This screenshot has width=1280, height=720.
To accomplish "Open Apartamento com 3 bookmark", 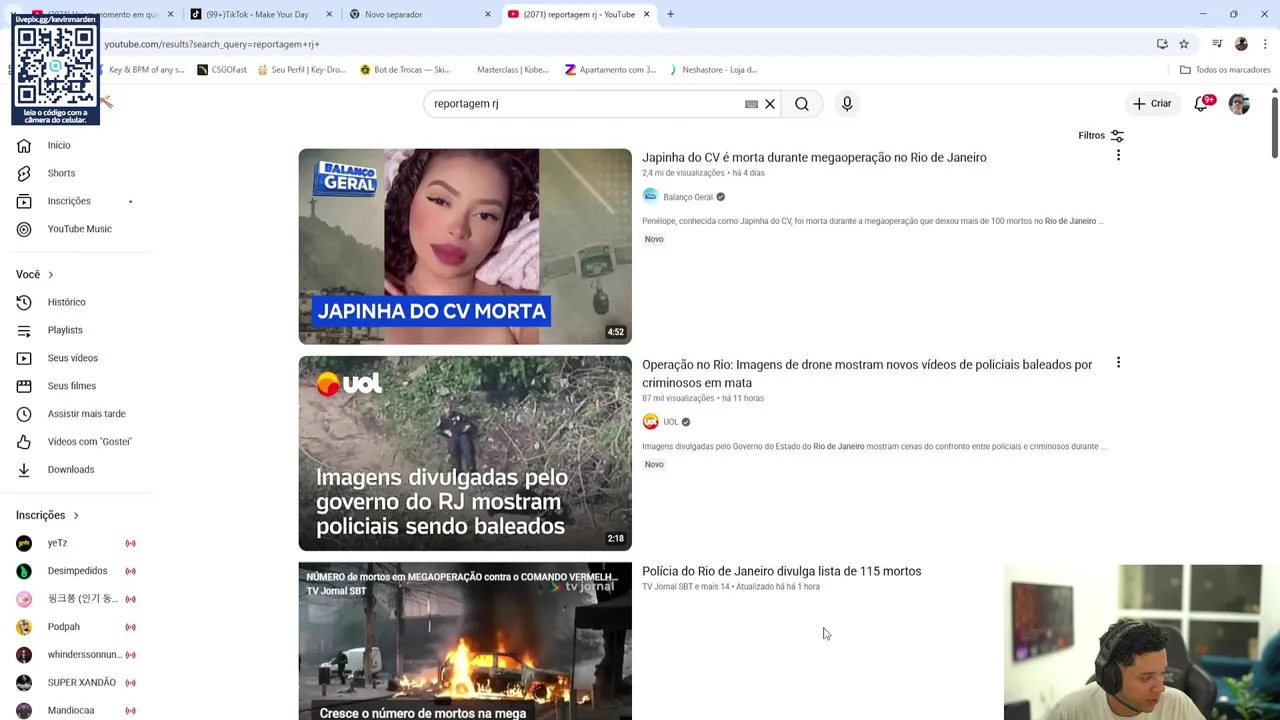I will coord(610,70).
